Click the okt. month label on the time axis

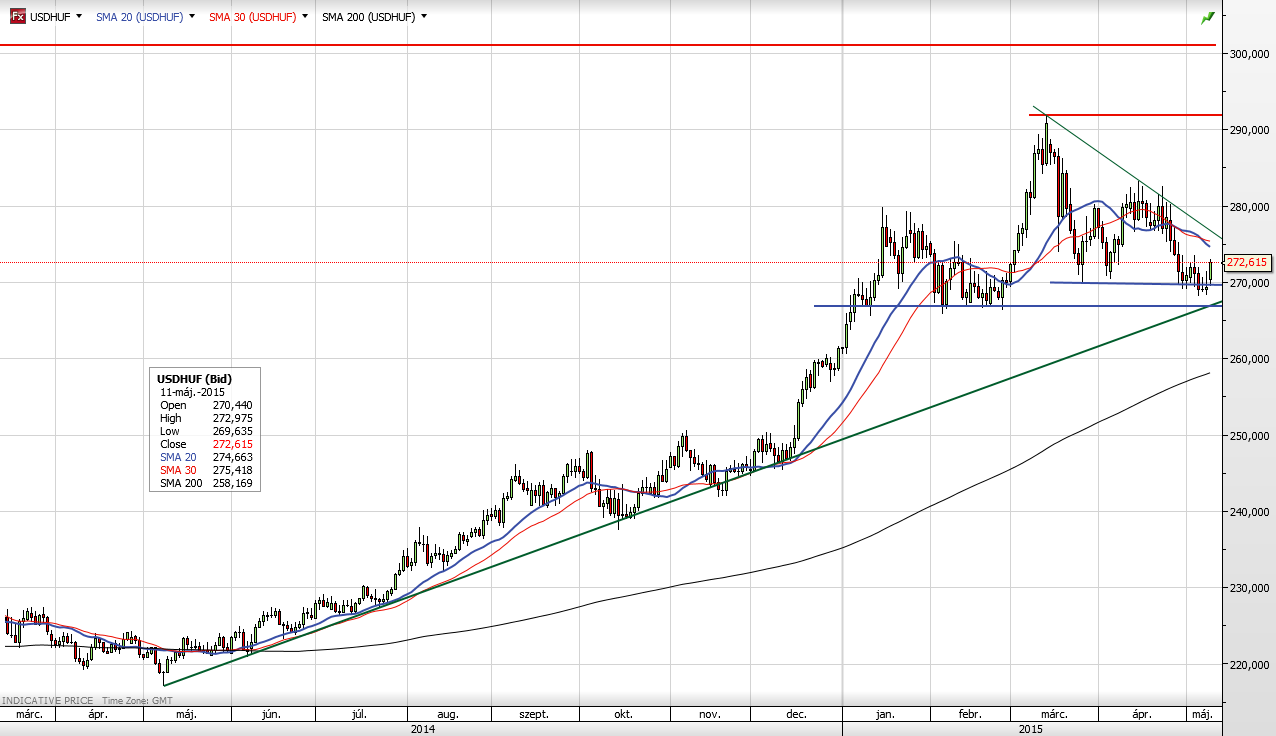click(623, 715)
